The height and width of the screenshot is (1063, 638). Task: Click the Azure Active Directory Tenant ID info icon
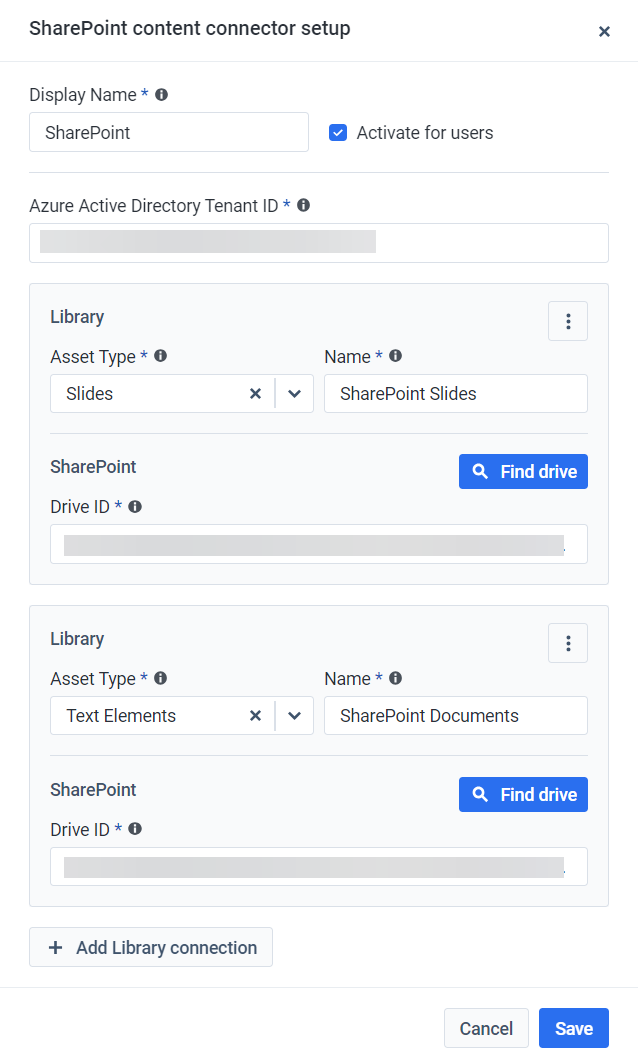point(304,205)
